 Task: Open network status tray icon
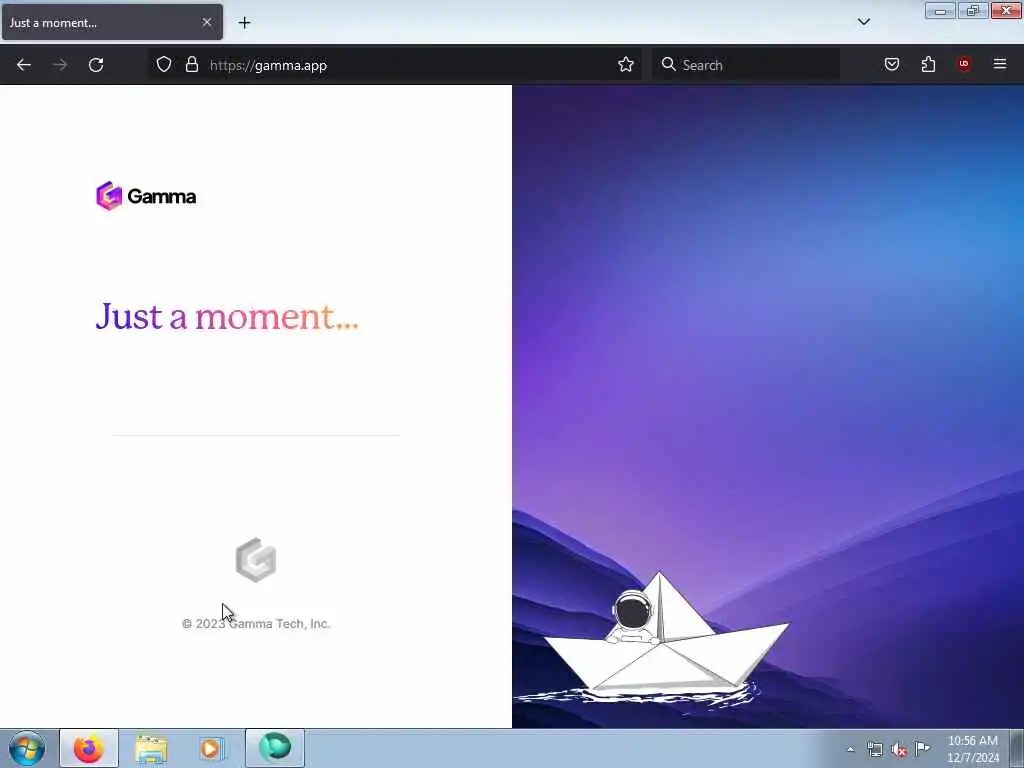click(874, 749)
